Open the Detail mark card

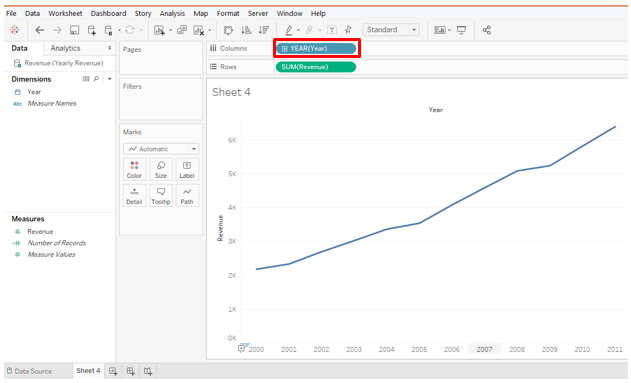point(134,196)
